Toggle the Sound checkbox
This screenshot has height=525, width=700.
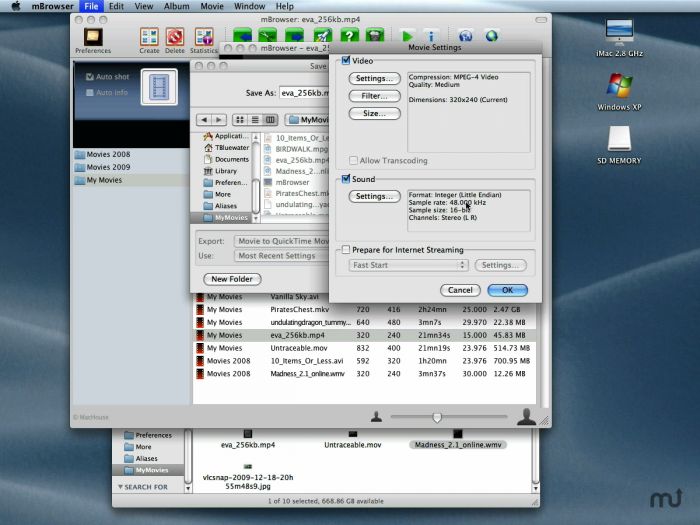(346, 179)
